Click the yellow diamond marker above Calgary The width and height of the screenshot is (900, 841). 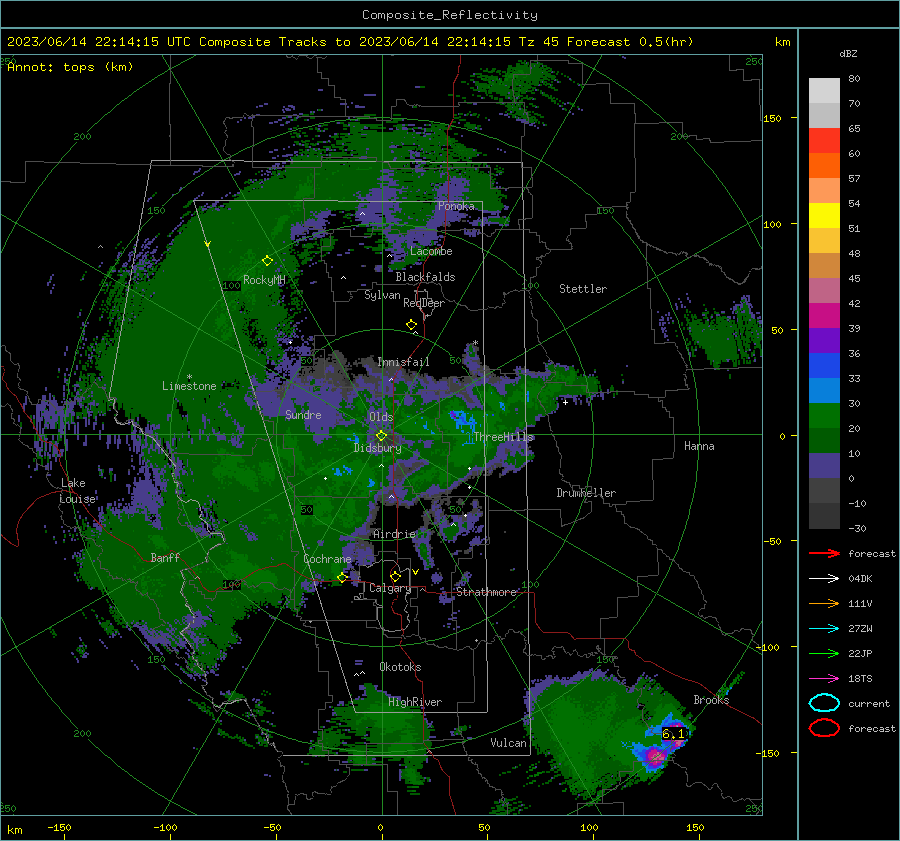pyautogui.click(x=395, y=576)
